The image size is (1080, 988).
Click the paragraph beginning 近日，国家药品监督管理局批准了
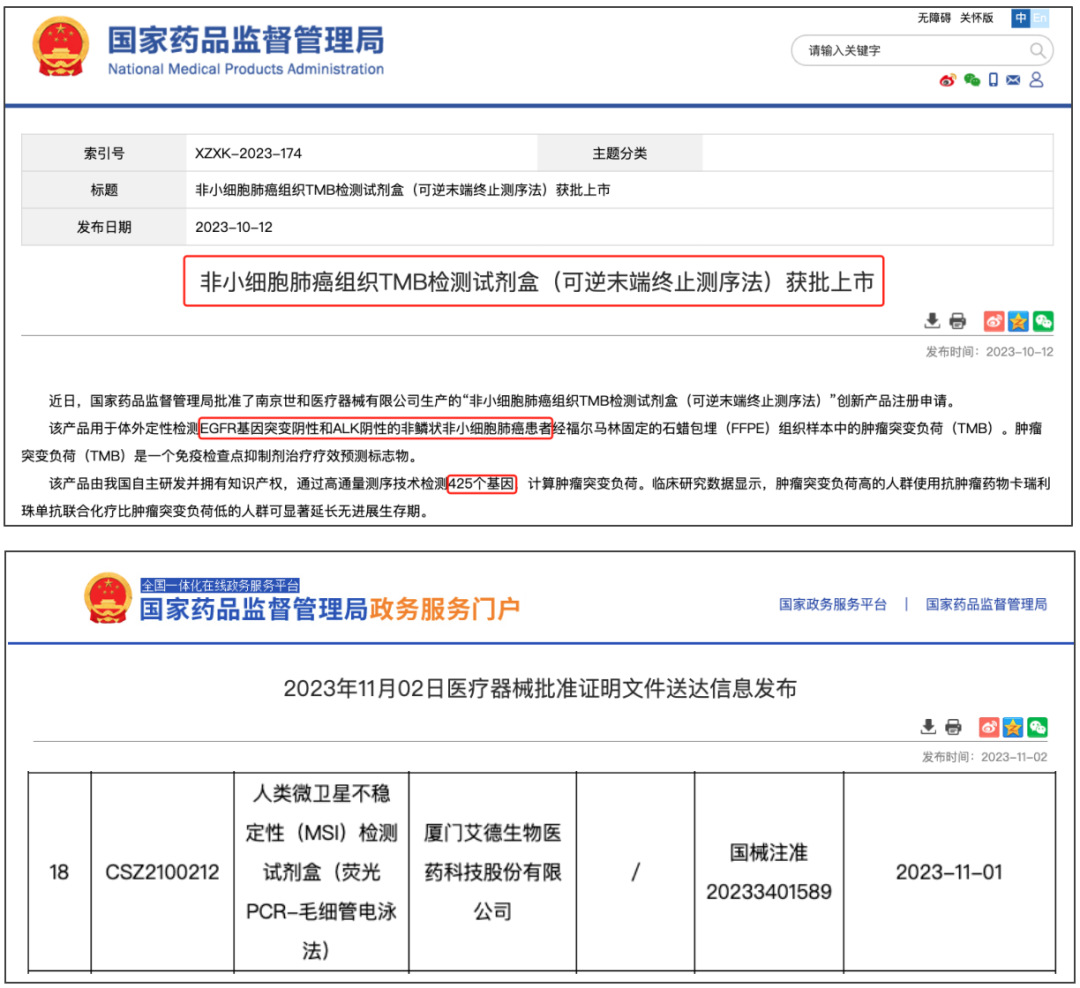[x=501, y=401]
